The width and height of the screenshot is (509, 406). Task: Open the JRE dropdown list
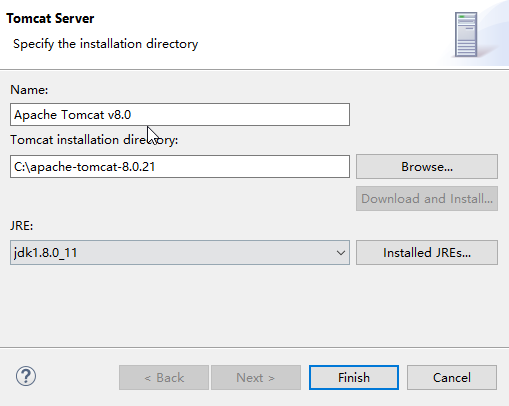pos(180,253)
